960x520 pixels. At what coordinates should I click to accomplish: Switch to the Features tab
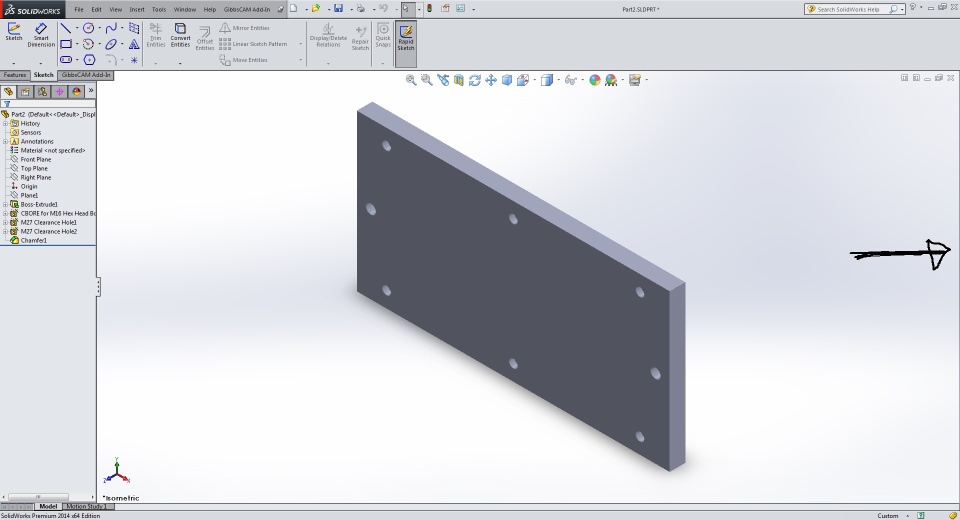[x=15, y=75]
